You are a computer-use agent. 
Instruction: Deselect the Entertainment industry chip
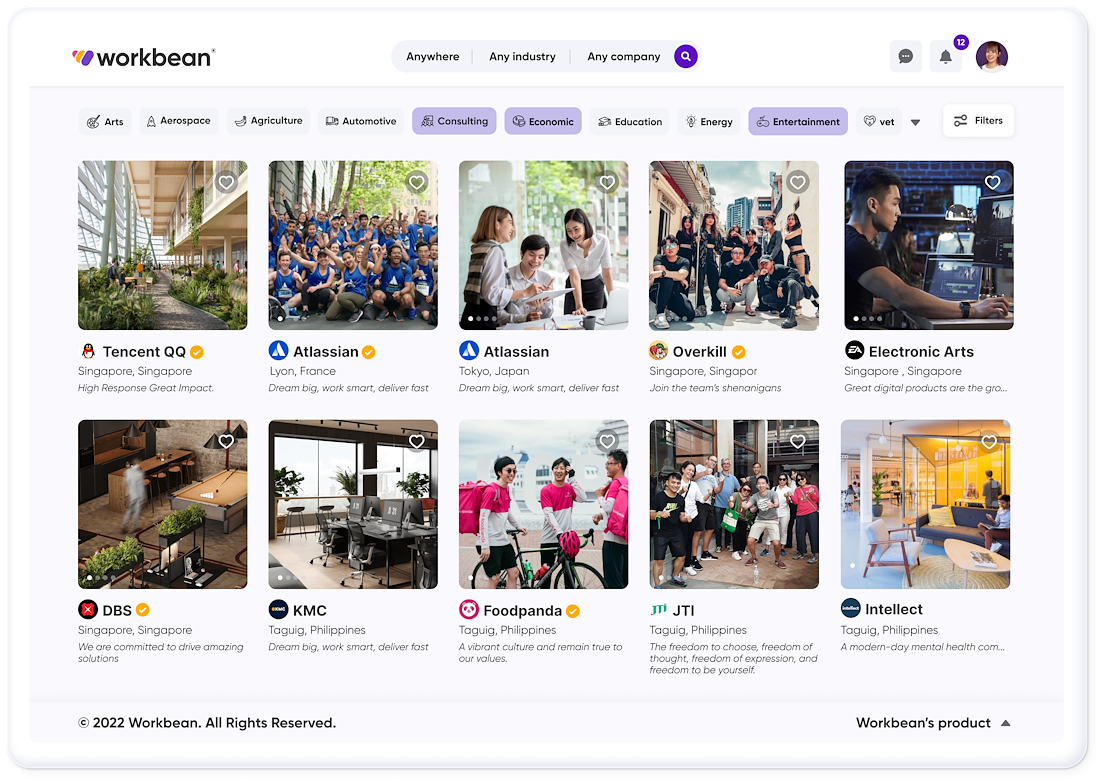point(798,121)
